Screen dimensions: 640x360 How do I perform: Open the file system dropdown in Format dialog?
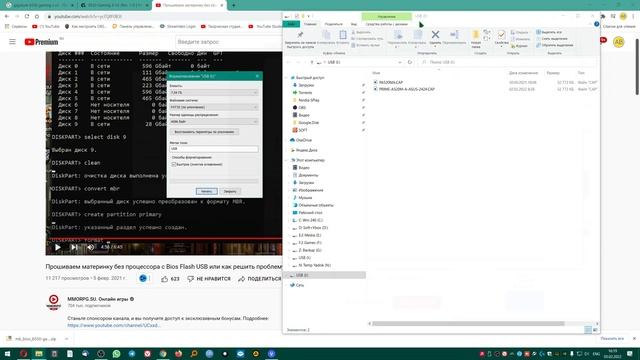tap(214, 107)
